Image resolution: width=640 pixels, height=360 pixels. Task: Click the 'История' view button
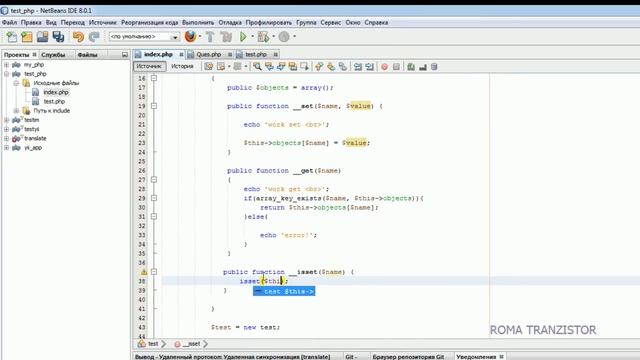coord(182,66)
